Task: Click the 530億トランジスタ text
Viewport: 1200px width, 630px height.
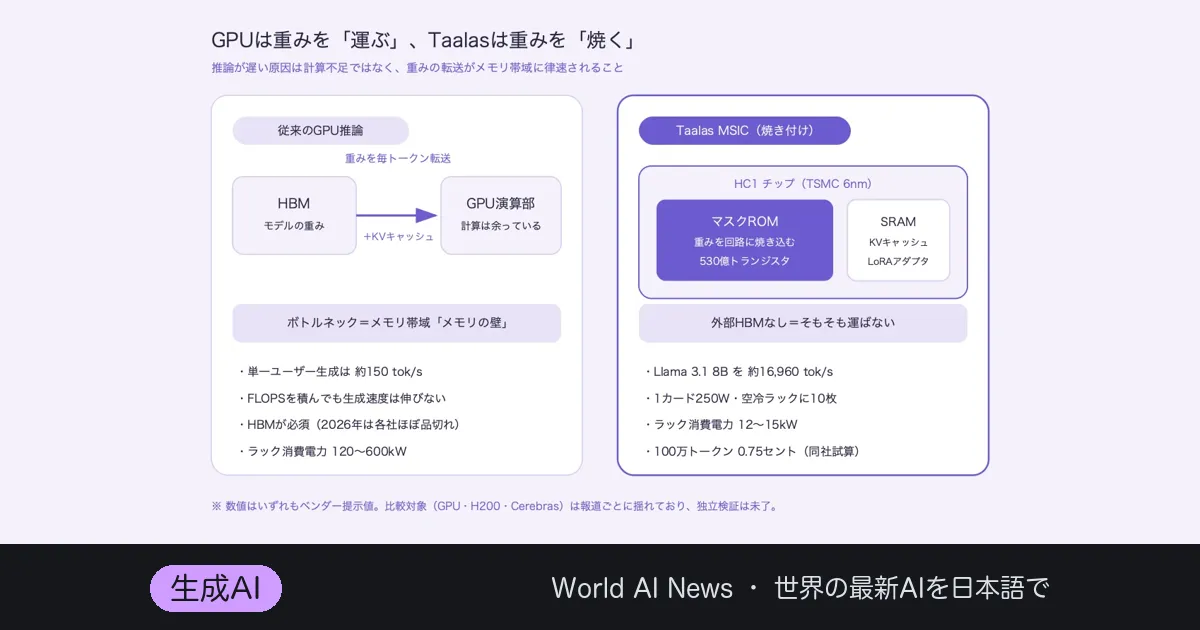Action: (745, 261)
